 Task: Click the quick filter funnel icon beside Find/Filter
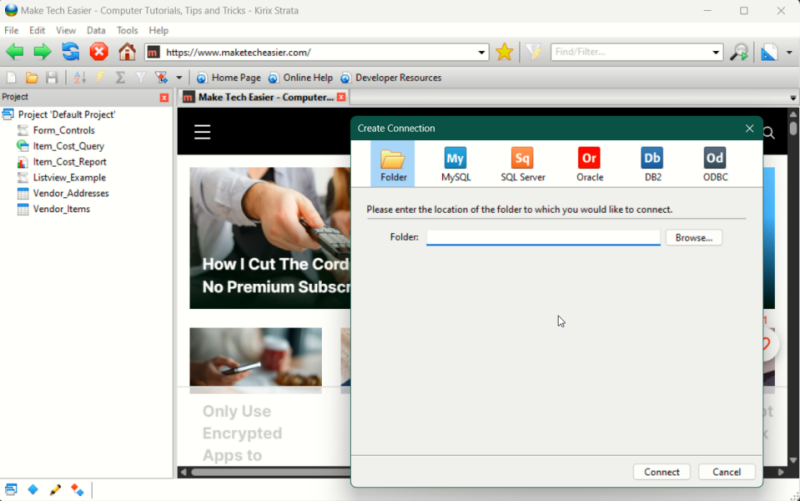(x=534, y=52)
